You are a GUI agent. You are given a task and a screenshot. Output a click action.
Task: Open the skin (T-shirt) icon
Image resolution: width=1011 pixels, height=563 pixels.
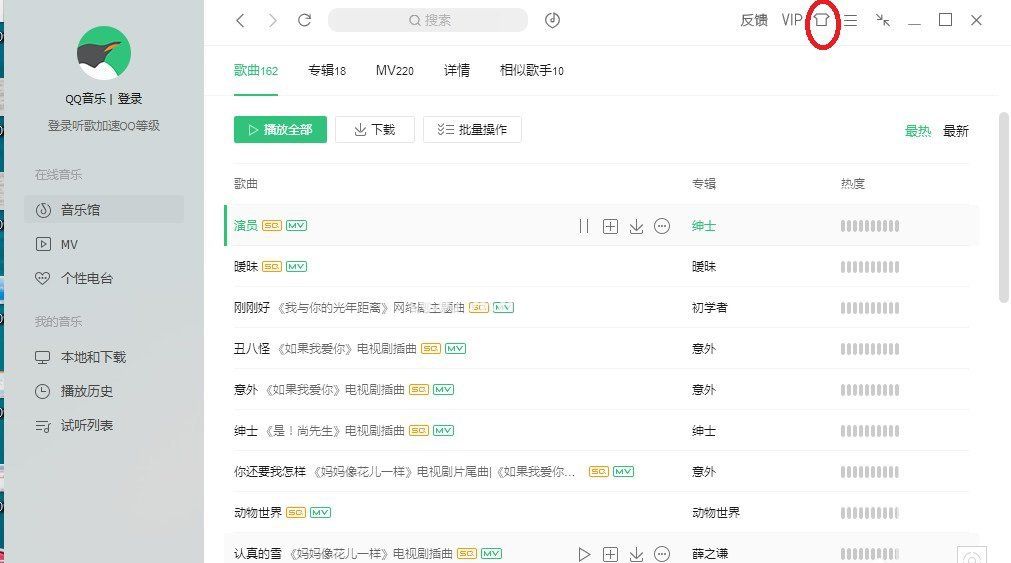821,20
